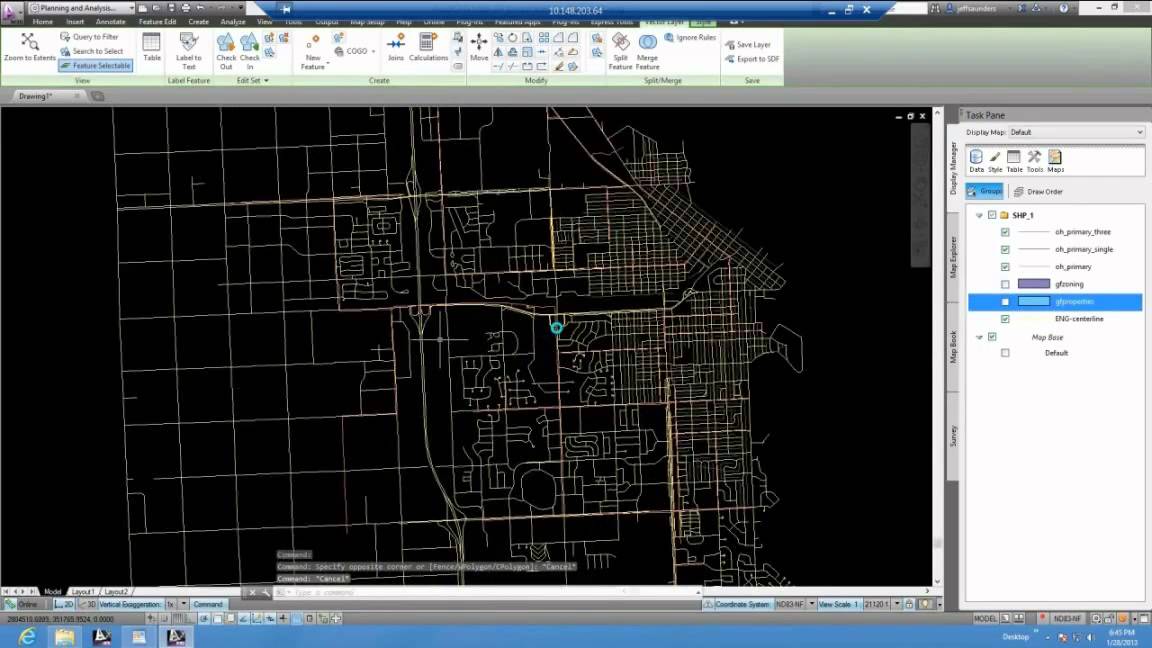Toggle the ENG-centerline layer checkbox
Image resolution: width=1152 pixels, height=648 pixels.
coord(1005,319)
